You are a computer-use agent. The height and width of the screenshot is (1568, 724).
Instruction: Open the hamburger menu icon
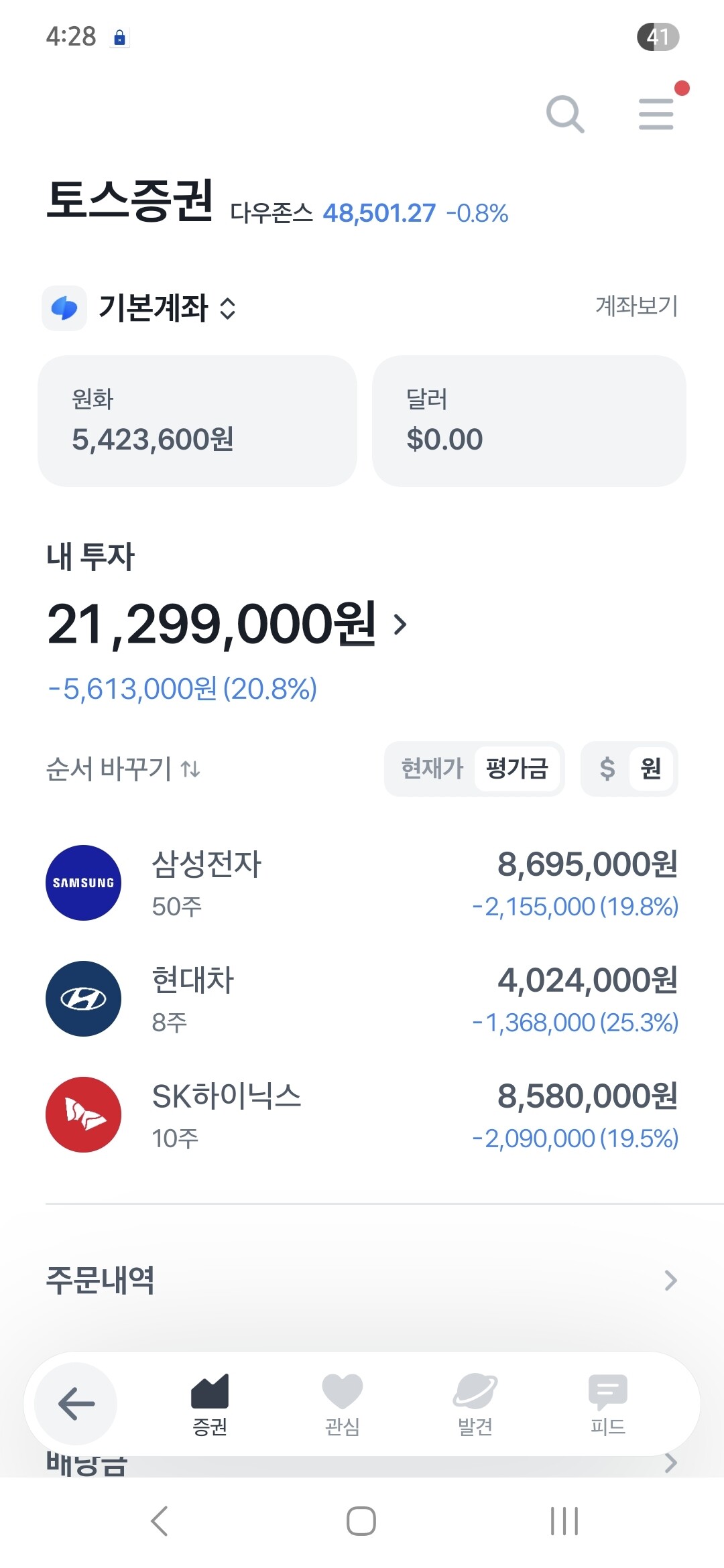(656, 114)
